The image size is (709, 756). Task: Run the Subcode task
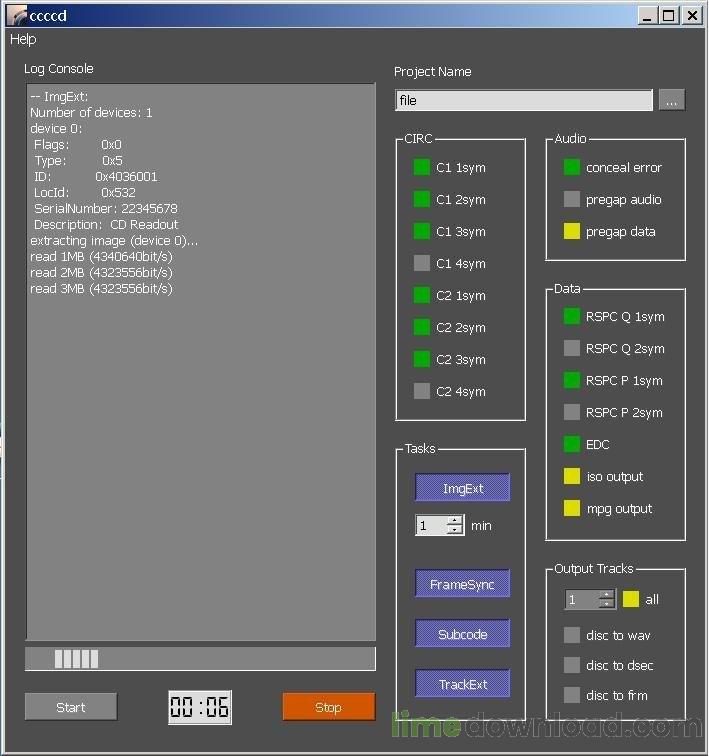coord(463,634)
